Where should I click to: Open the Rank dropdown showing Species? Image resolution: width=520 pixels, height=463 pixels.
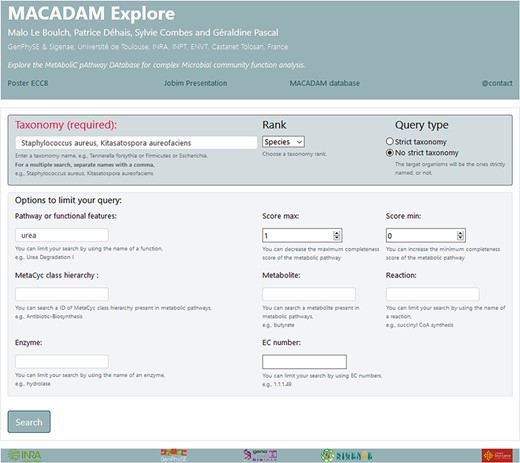click(x=283, y=142)
